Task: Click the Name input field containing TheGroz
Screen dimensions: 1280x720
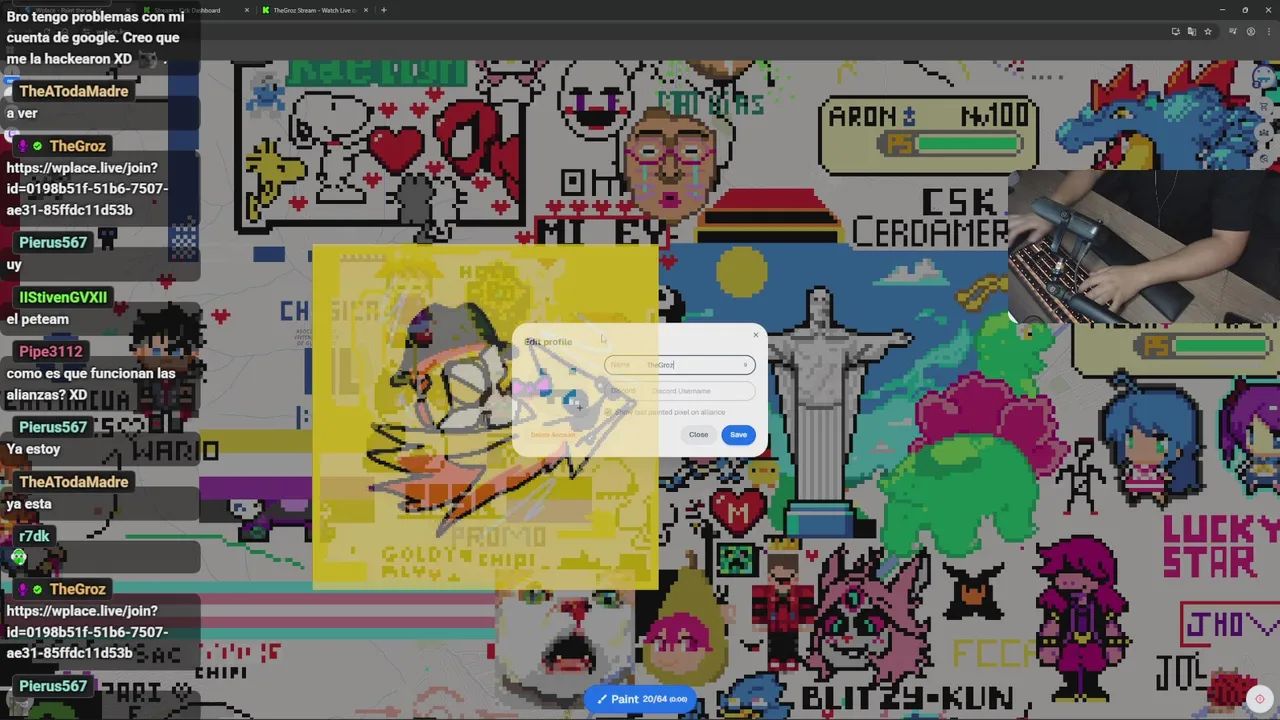Action: [x=680, y=365]
